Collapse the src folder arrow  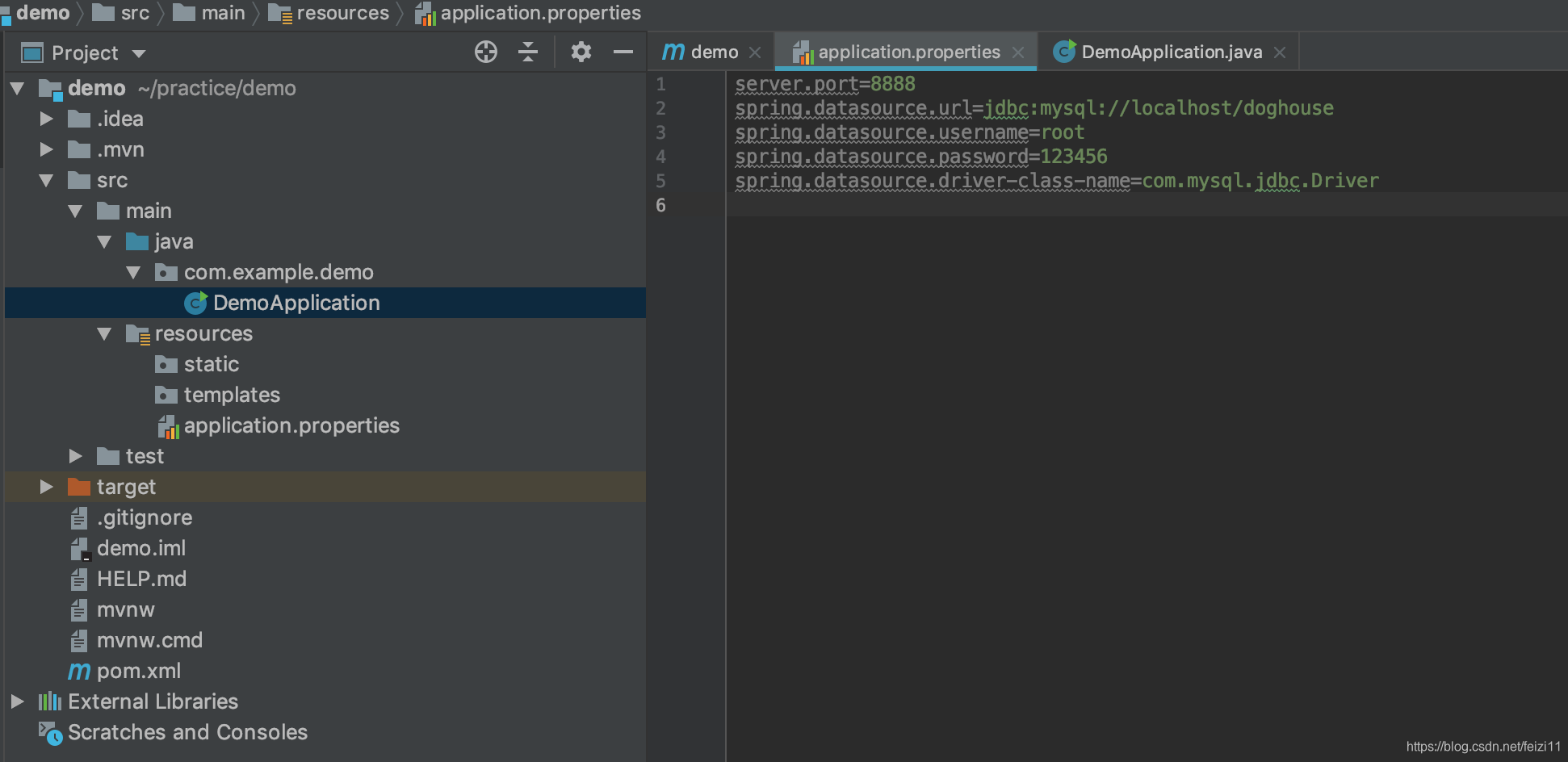coord(47,180)
